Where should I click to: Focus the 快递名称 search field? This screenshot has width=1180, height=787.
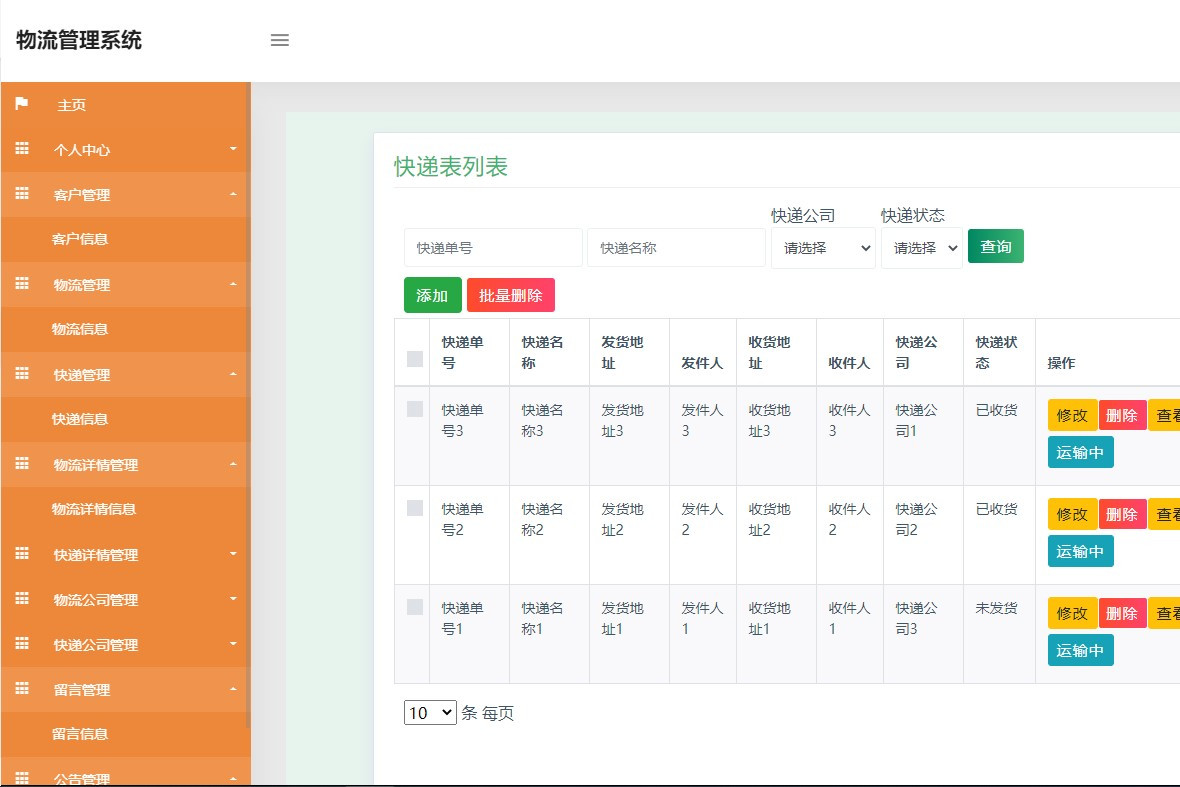pos(677,248)
